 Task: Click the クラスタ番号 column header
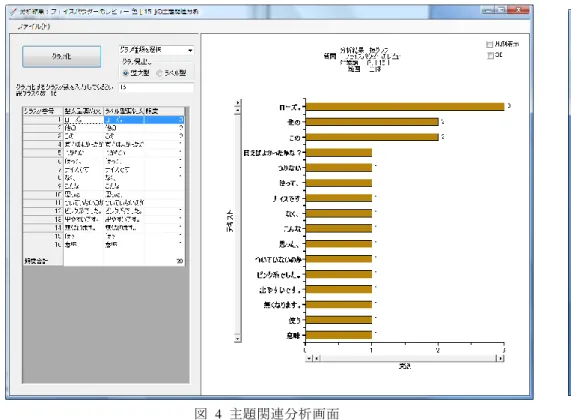click(43, 111)
